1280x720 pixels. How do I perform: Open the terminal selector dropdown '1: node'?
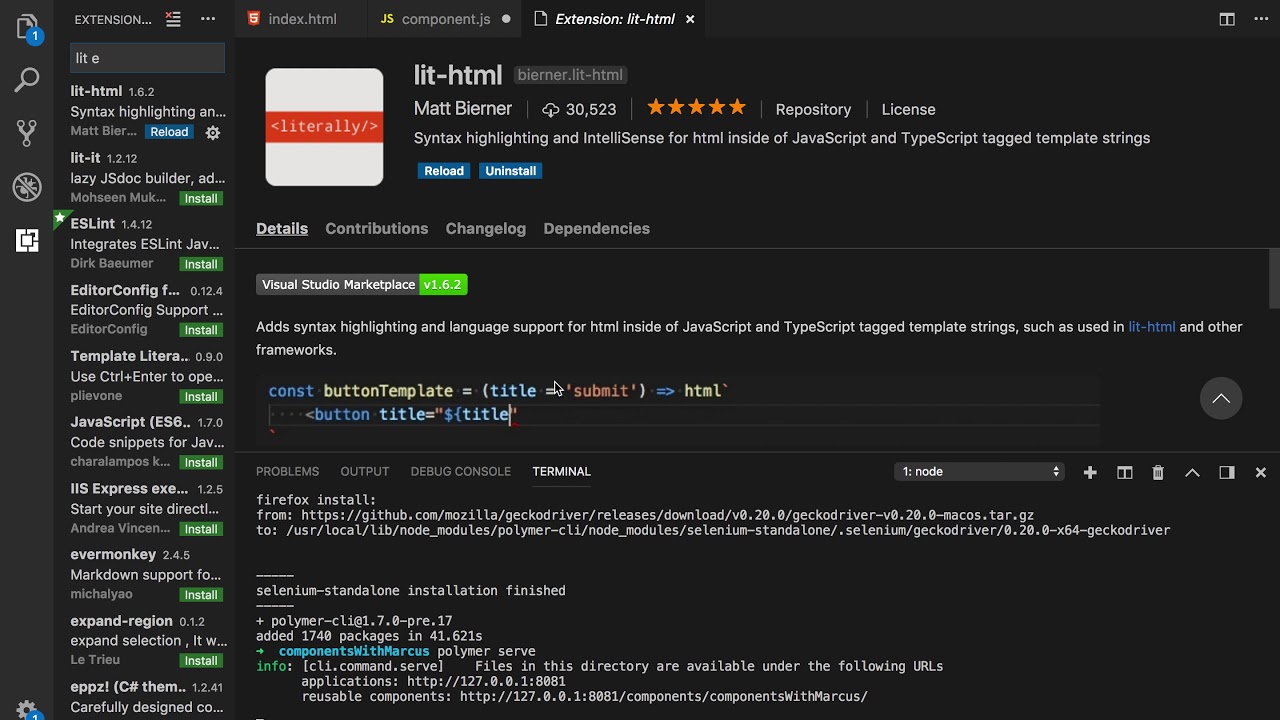[979, 472]
